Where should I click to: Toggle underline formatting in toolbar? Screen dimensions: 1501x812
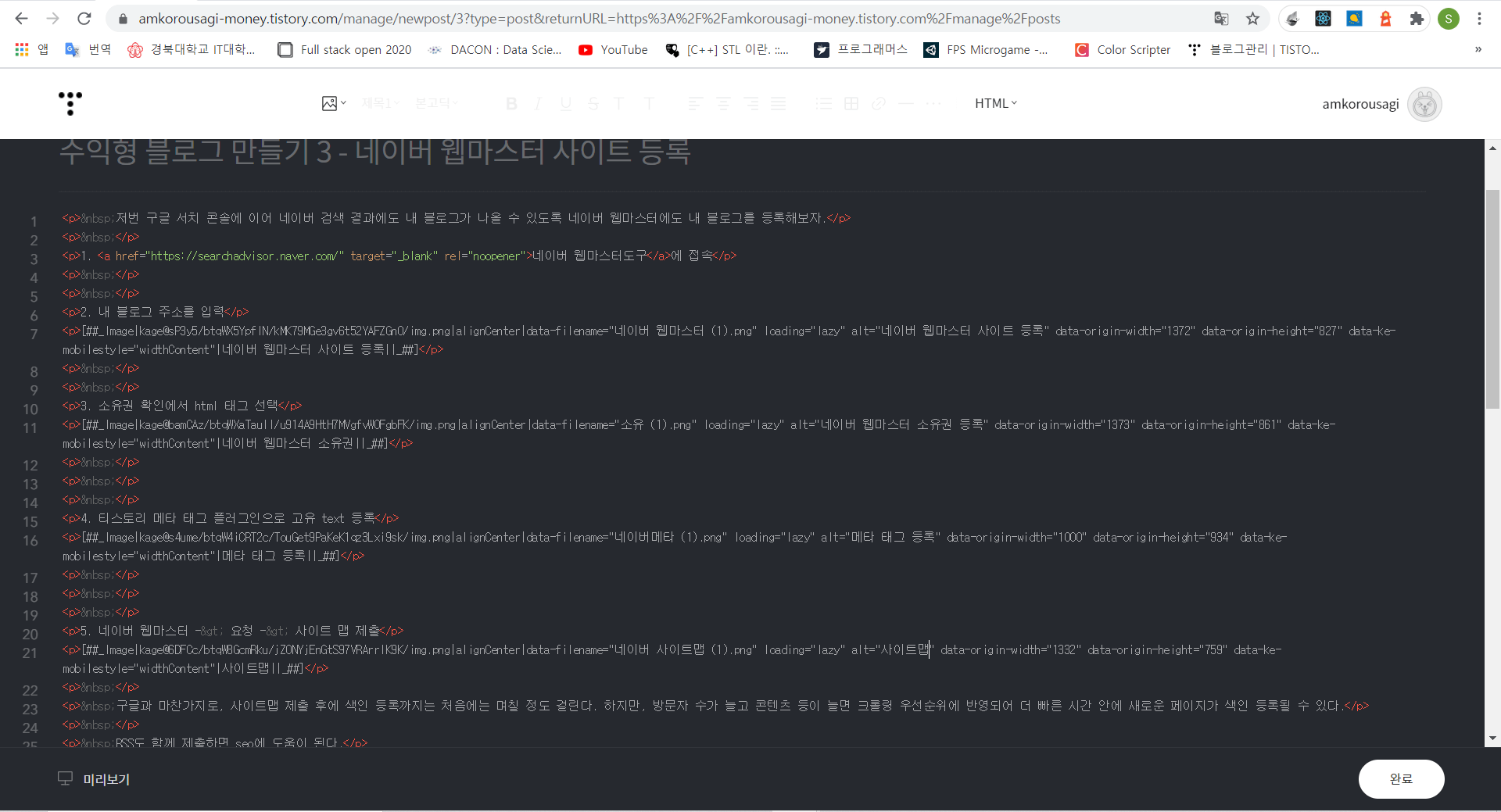[566, 103]
